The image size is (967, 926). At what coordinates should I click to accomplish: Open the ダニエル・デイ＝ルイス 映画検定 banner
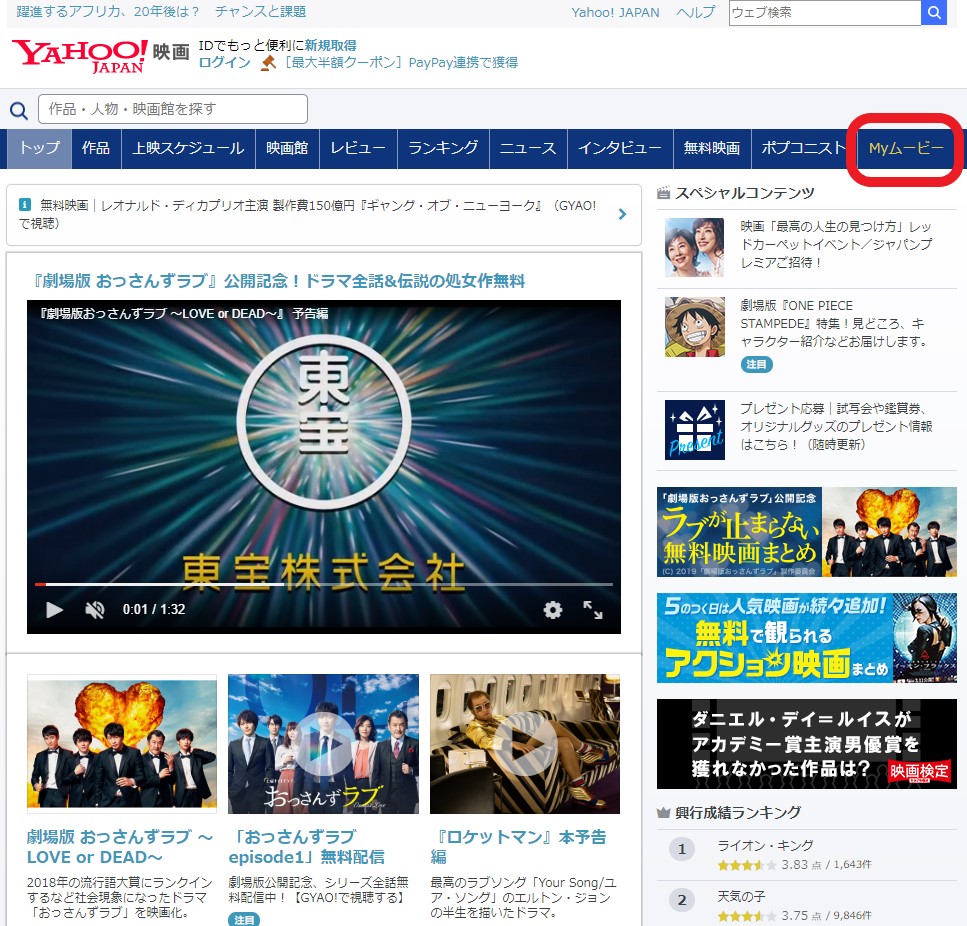(807, 744)
